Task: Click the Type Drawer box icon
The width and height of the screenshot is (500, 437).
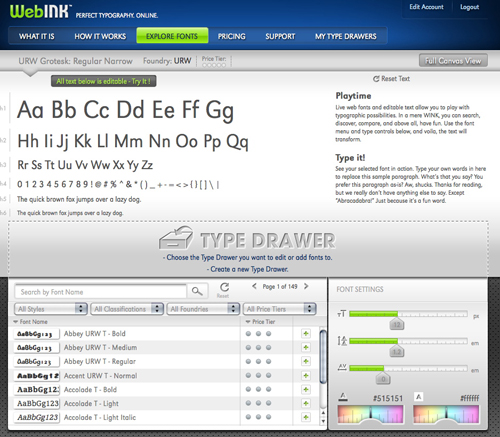Action: point(176,238)
